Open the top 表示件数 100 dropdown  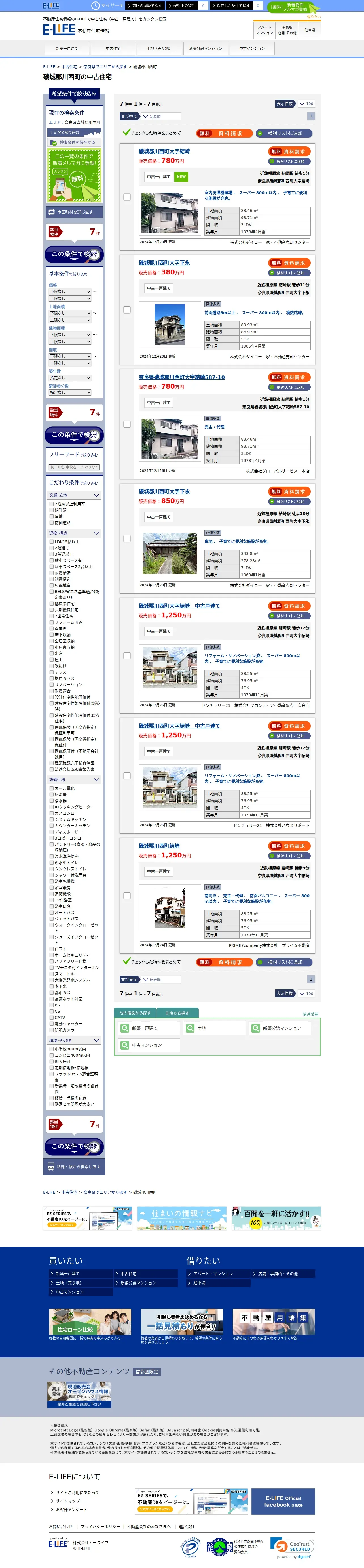click(x=306, y=104)
